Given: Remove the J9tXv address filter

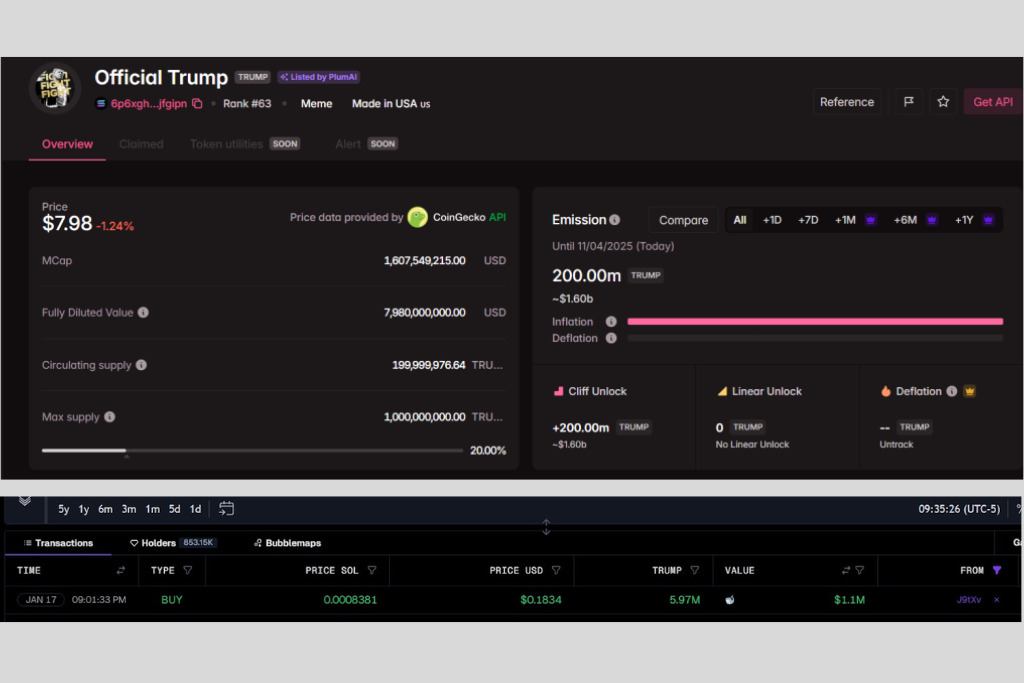Looking at the screenshot, I should [997, 599].
